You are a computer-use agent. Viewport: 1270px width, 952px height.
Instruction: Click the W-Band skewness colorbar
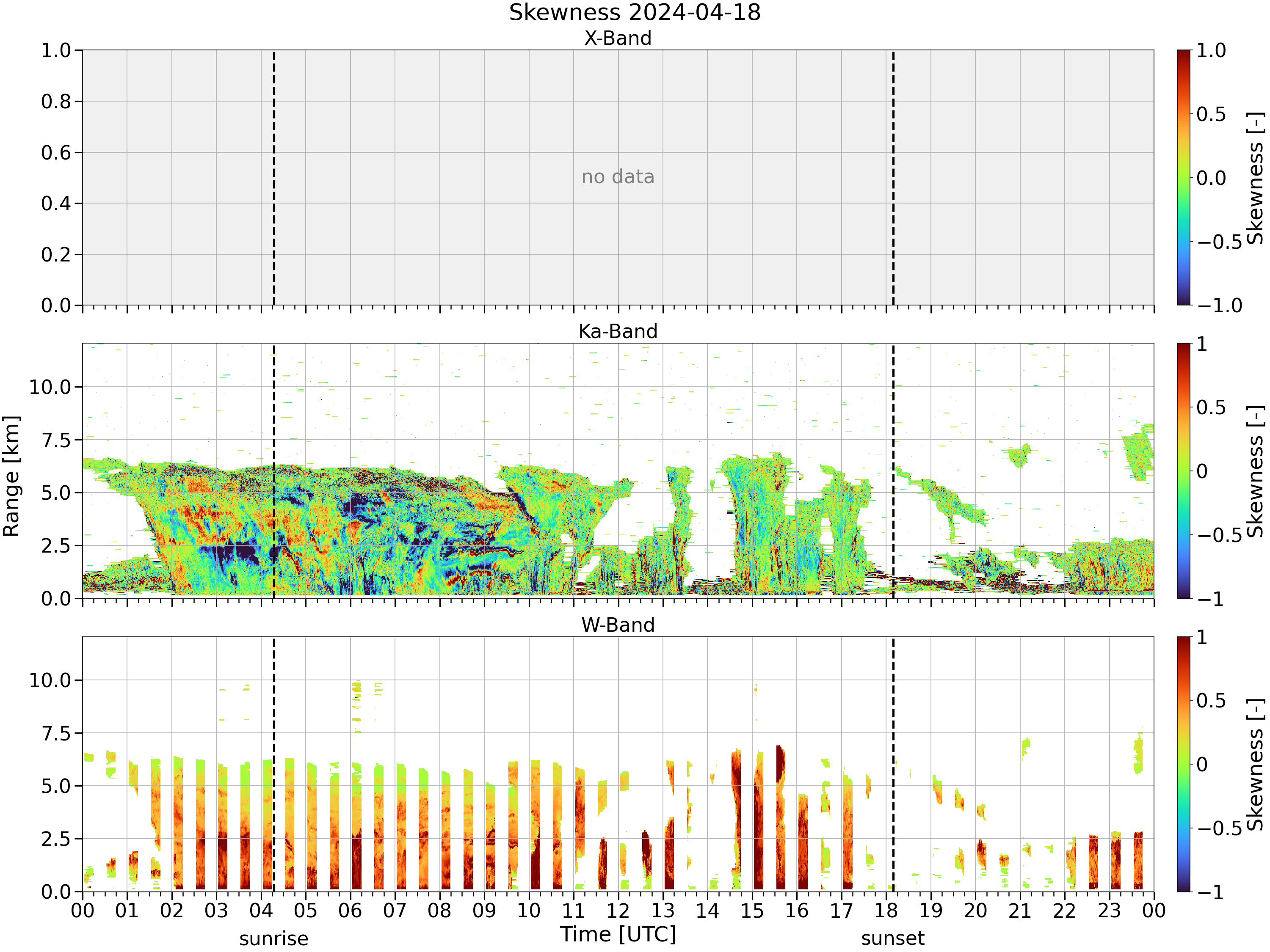[x=1183, y=765]
